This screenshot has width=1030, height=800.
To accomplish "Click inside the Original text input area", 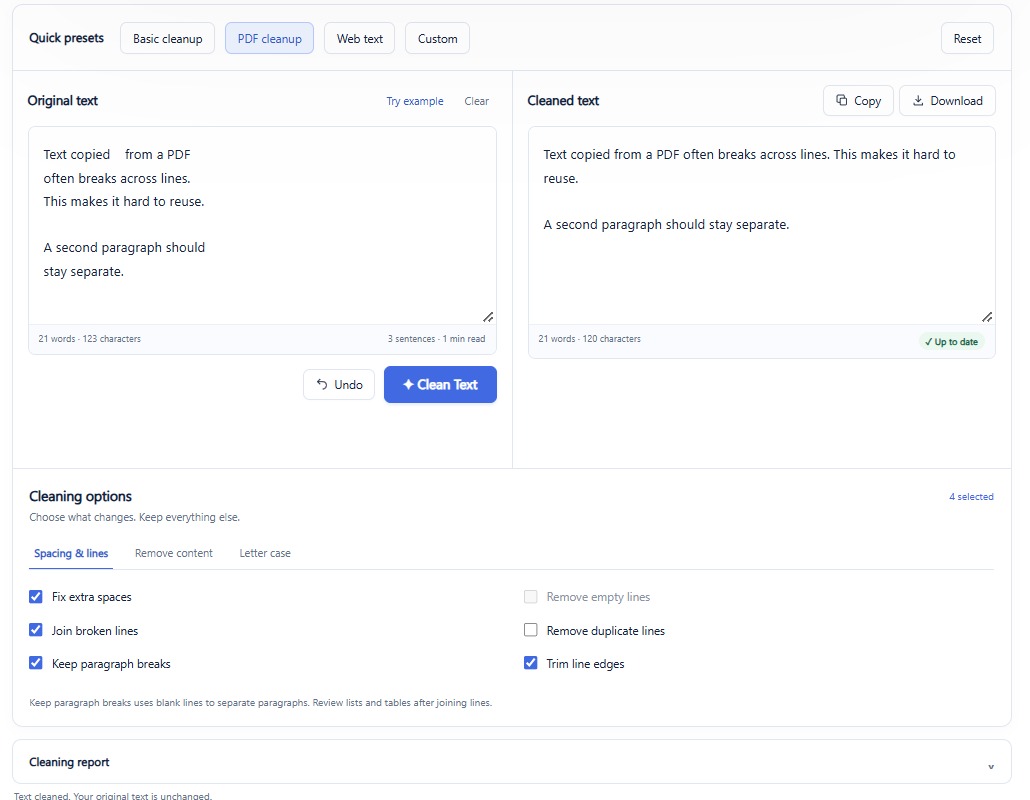I will [x=262, y=225].
